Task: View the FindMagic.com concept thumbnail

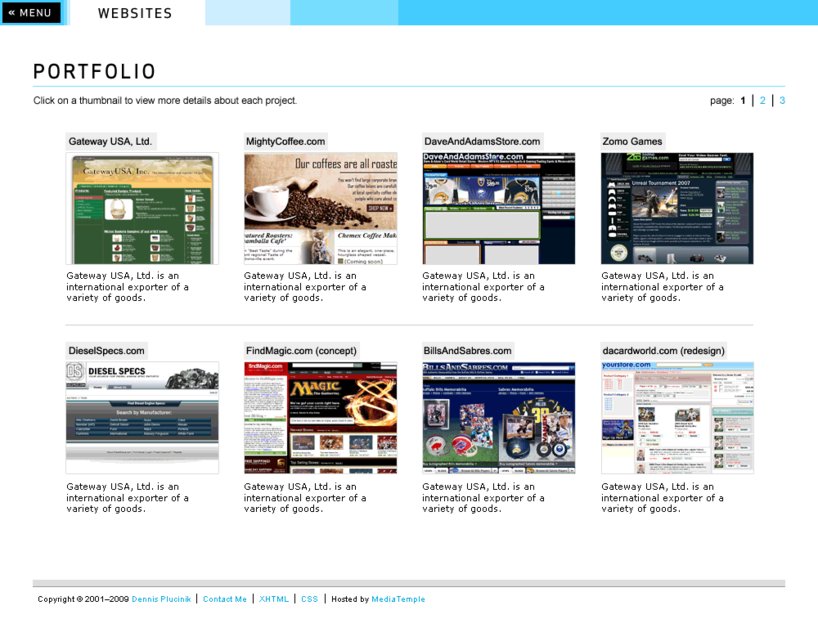Action: (x=320, y=415)
